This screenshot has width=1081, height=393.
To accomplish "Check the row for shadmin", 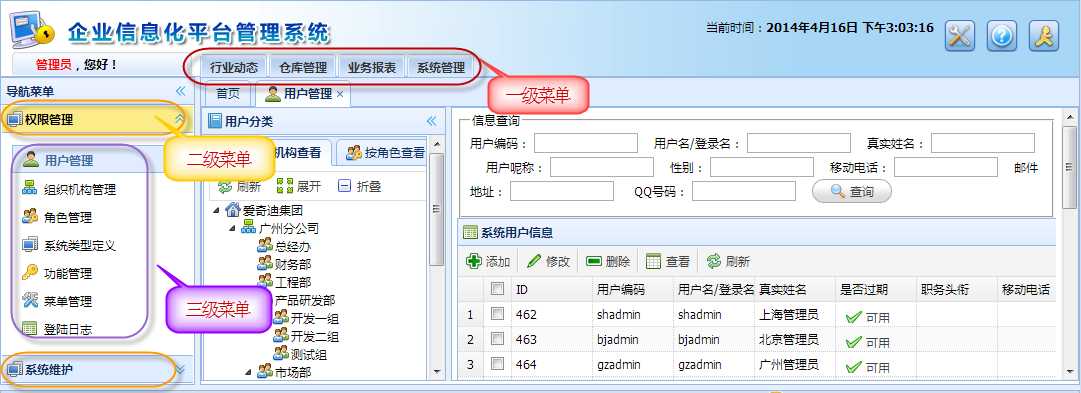I will click(x=497, y=314).
